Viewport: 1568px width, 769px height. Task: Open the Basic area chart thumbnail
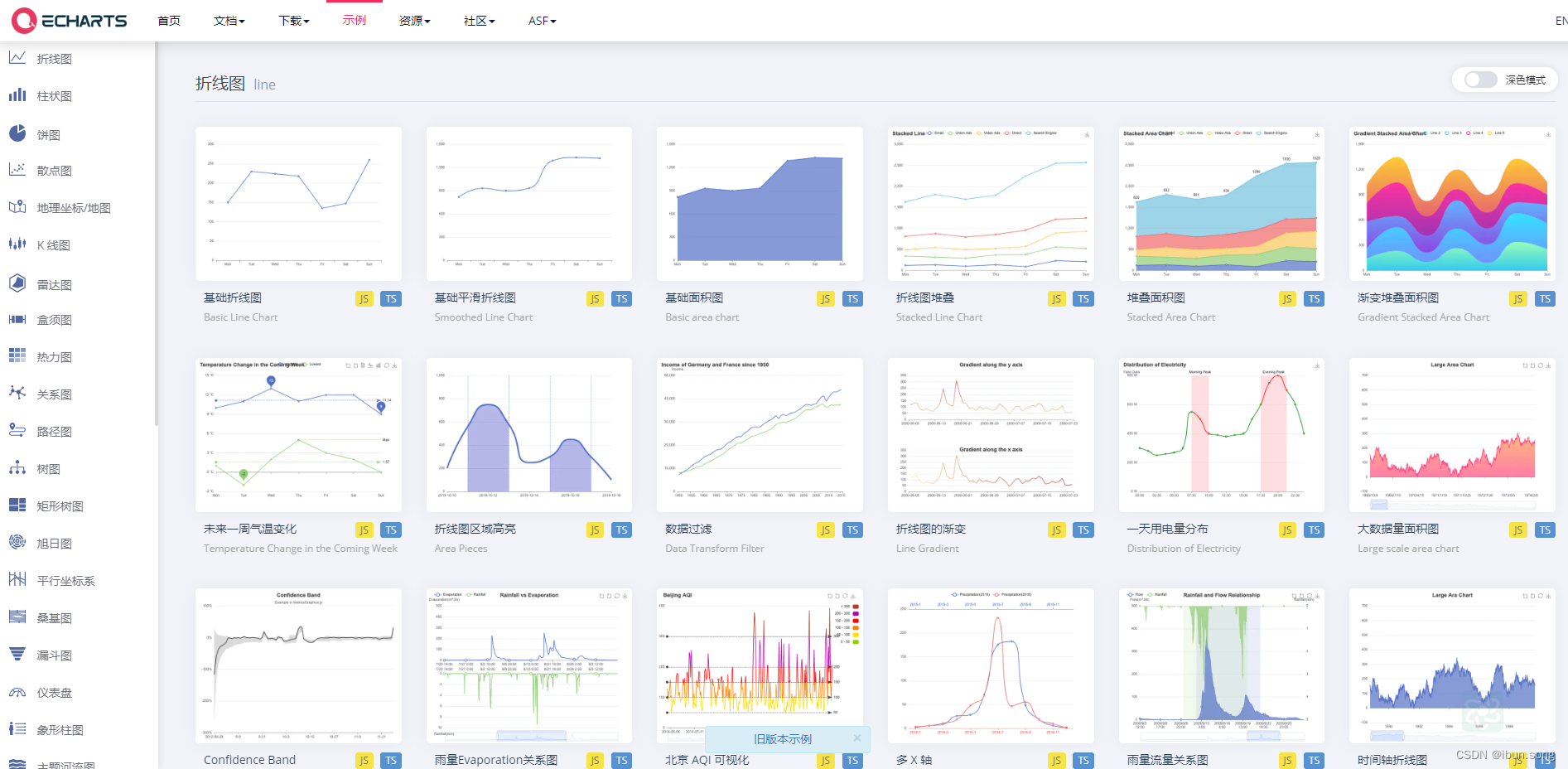click(760, 204)
